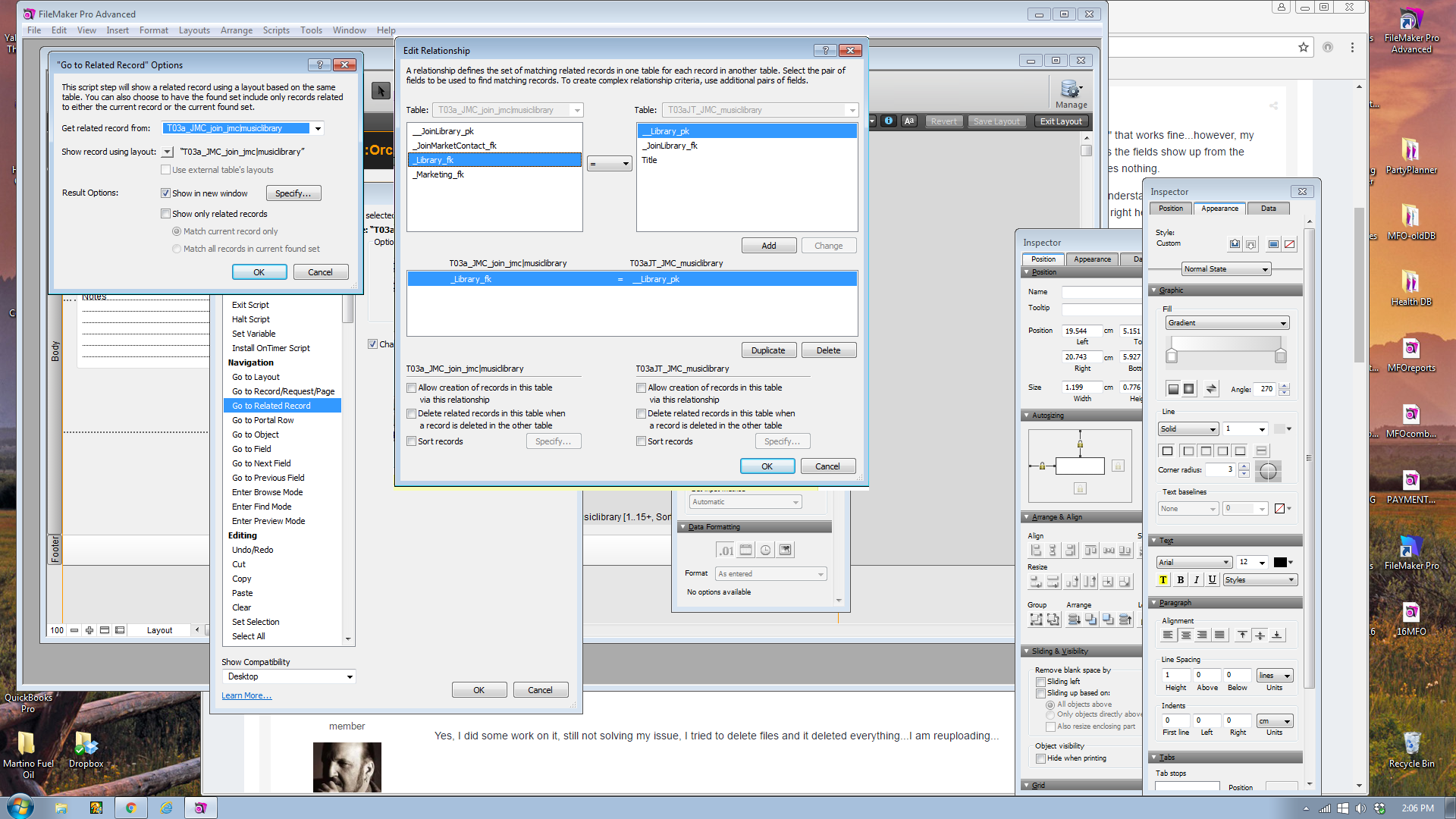Center-align paragraph text in Inspector
The image size is (1456, 819).
point(1185,635)
